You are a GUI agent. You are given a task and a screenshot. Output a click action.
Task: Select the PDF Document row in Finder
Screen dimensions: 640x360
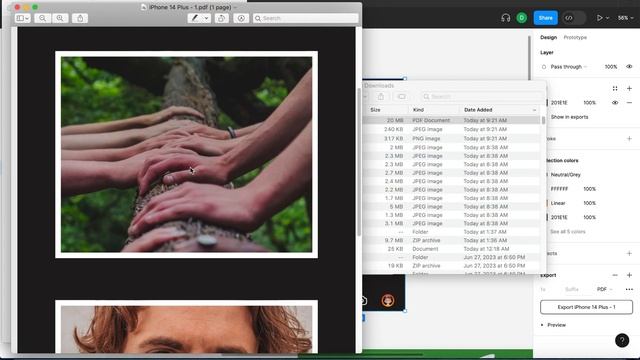tap(451, 120)
